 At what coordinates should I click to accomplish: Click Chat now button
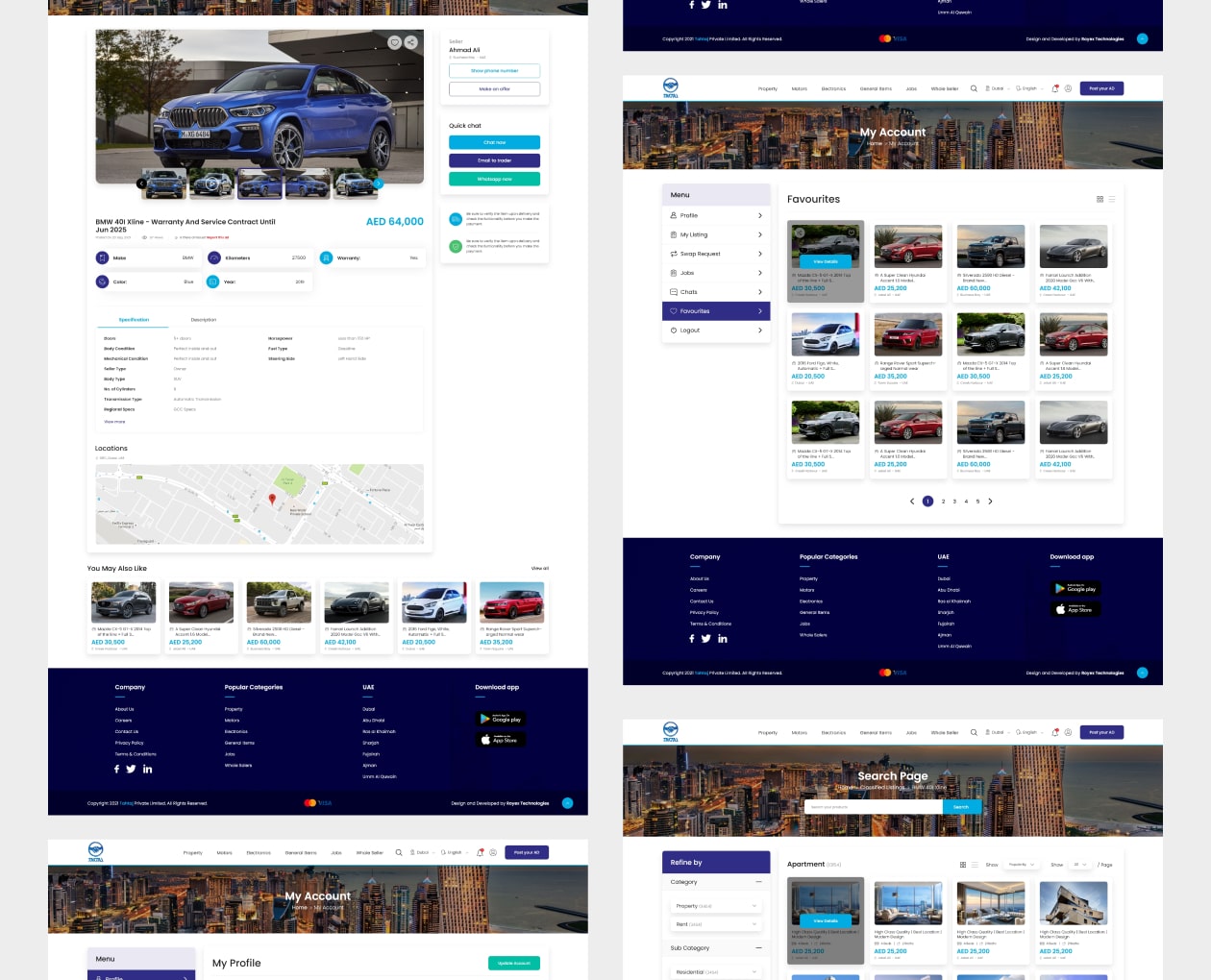coord(494,142)
